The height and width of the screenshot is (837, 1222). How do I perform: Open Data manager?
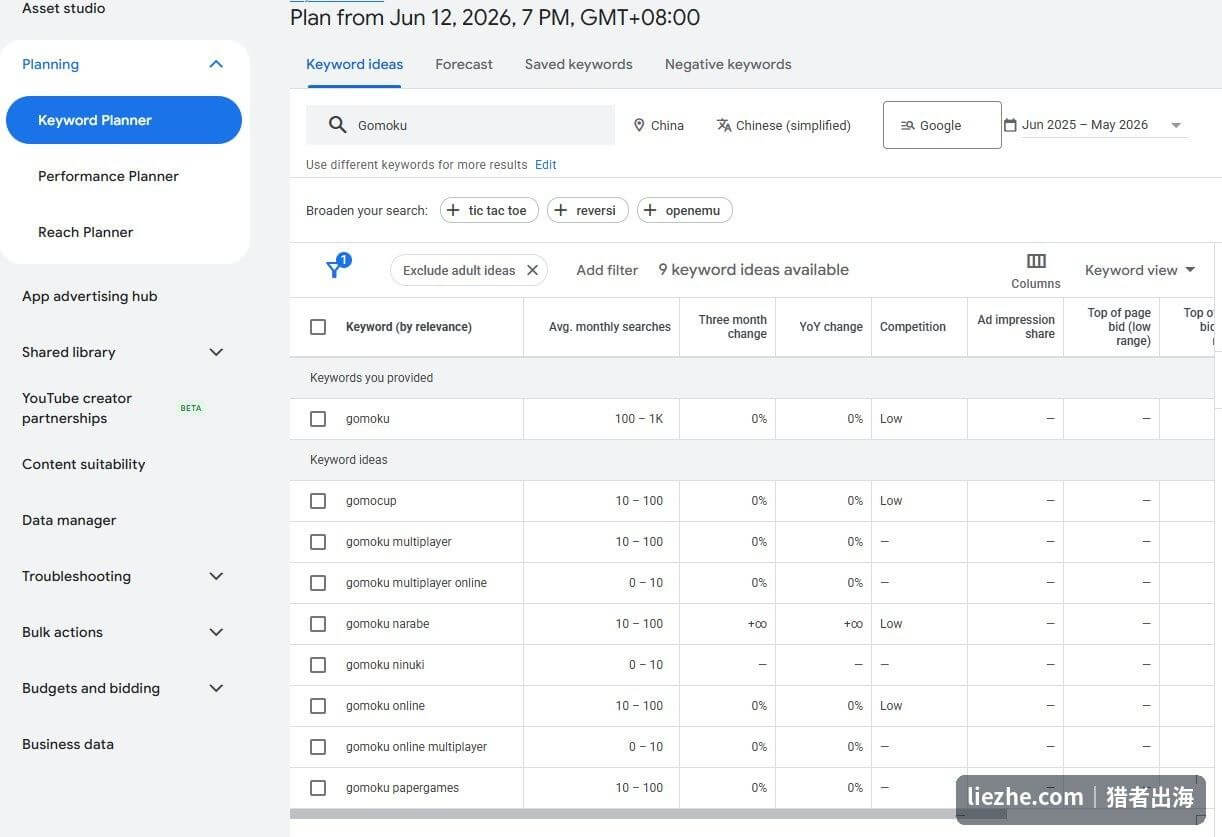[x=69, y=520]
